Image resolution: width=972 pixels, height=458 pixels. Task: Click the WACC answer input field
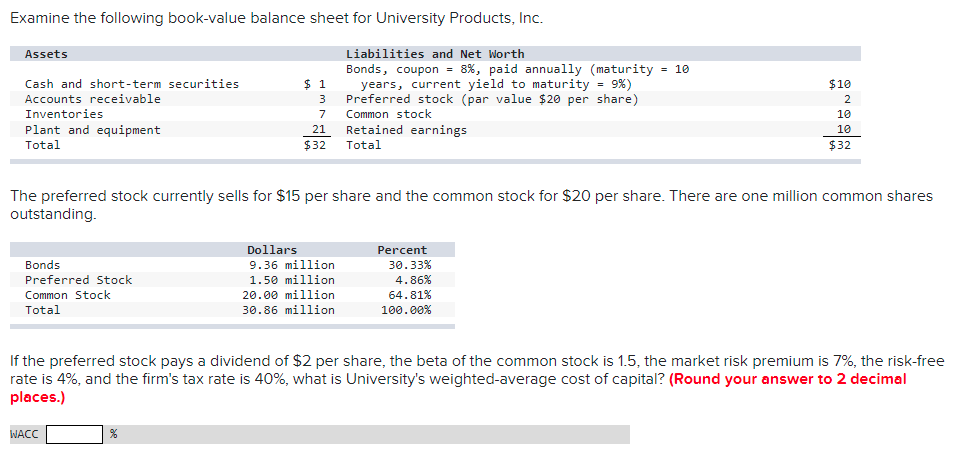click(x=74, y=434)
